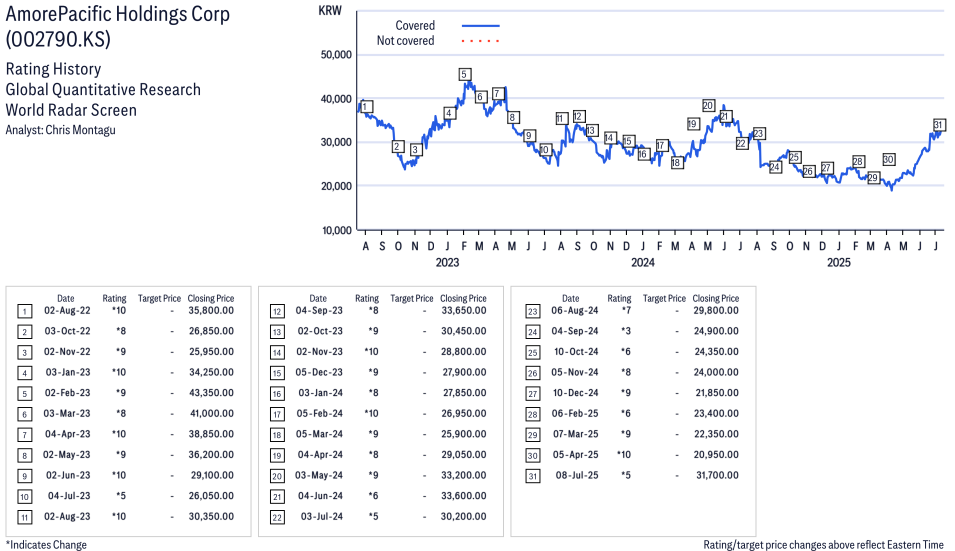Select closing price 43,350.00
This screenshot has width=955, height=551.
211,393
